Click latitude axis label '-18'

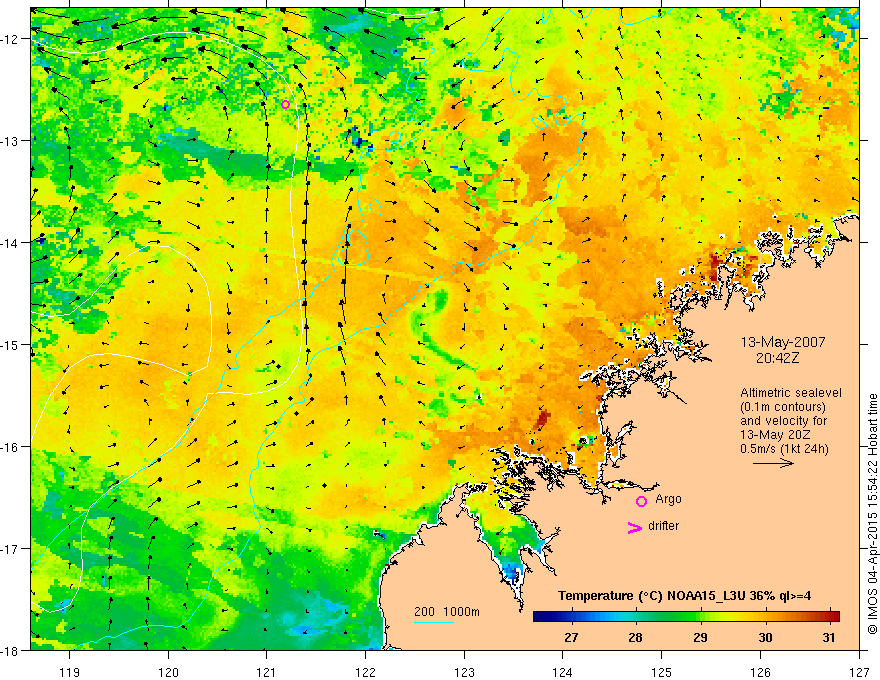[x=11, y=650]
